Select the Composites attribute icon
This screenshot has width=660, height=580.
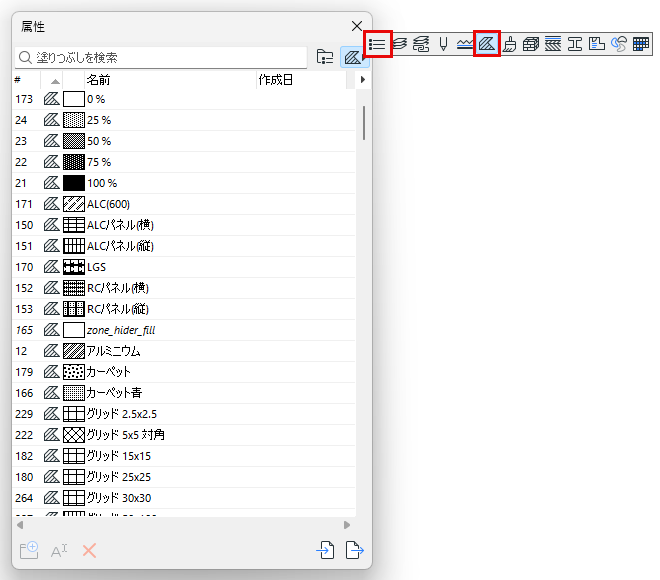[x=553, y=44]
